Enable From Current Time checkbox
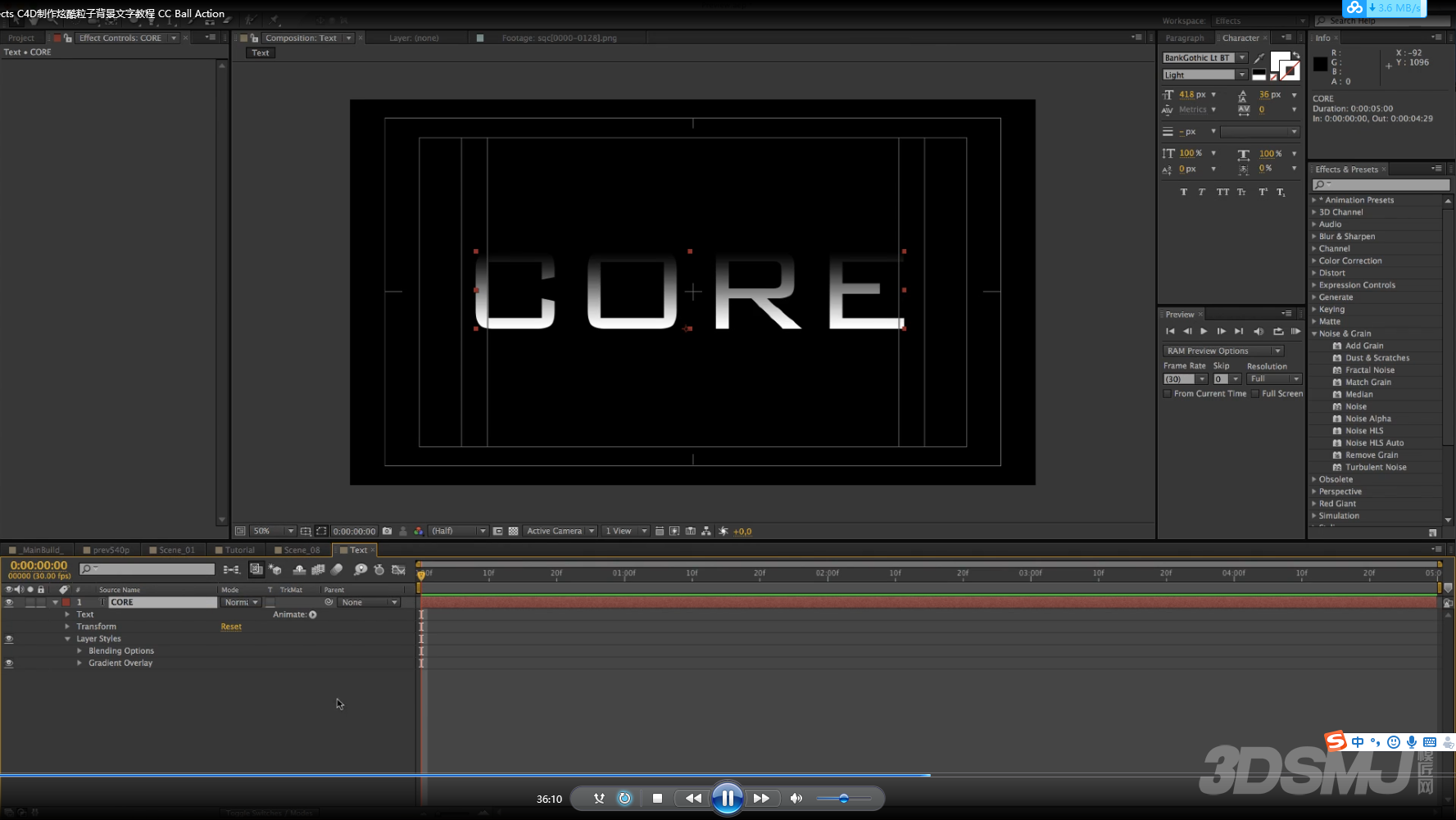The width and height of the screenshot is (1456, 820). coord(1168,394)
